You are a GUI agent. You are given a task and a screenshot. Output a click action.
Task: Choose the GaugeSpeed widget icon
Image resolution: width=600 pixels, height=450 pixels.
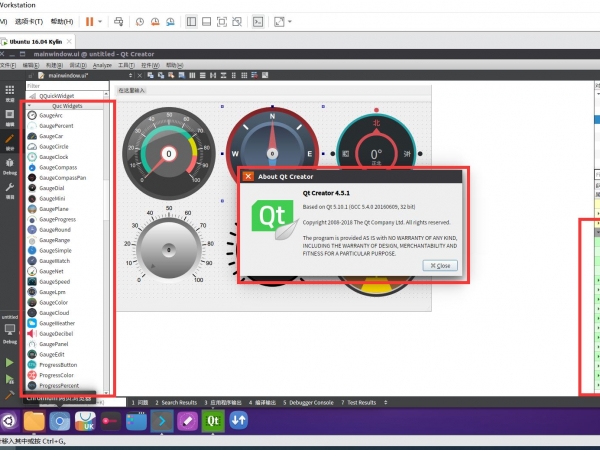32,281
